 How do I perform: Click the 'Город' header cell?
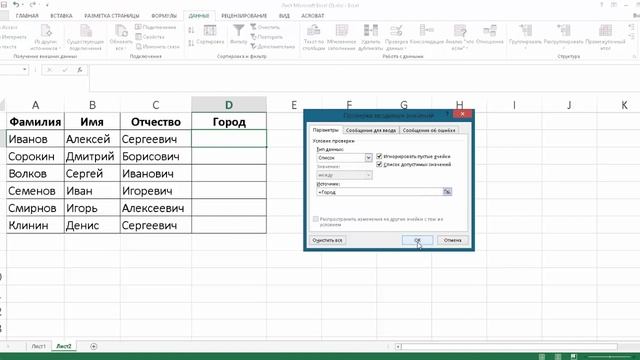[229, 122]
